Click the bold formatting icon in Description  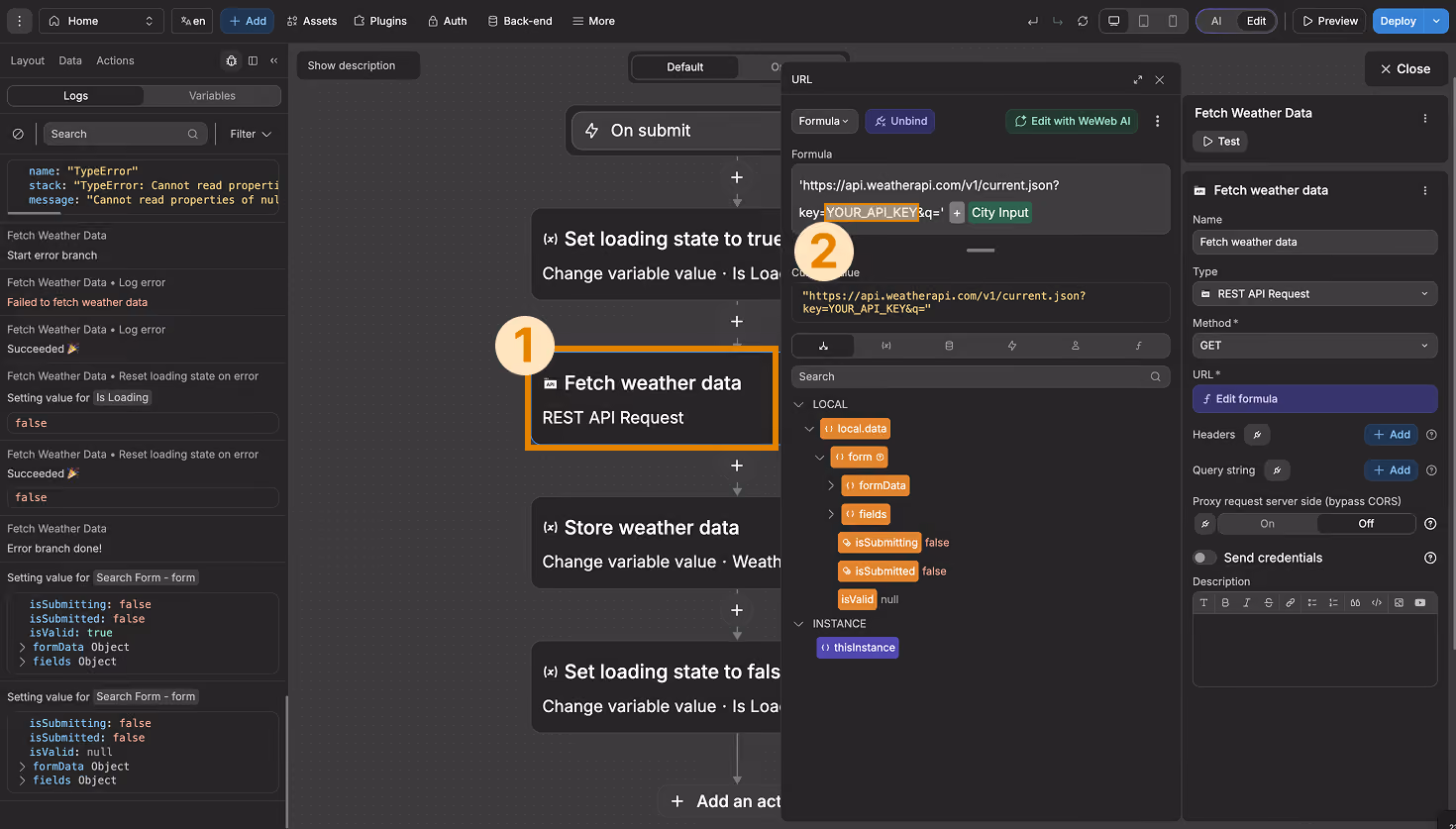1225,602
